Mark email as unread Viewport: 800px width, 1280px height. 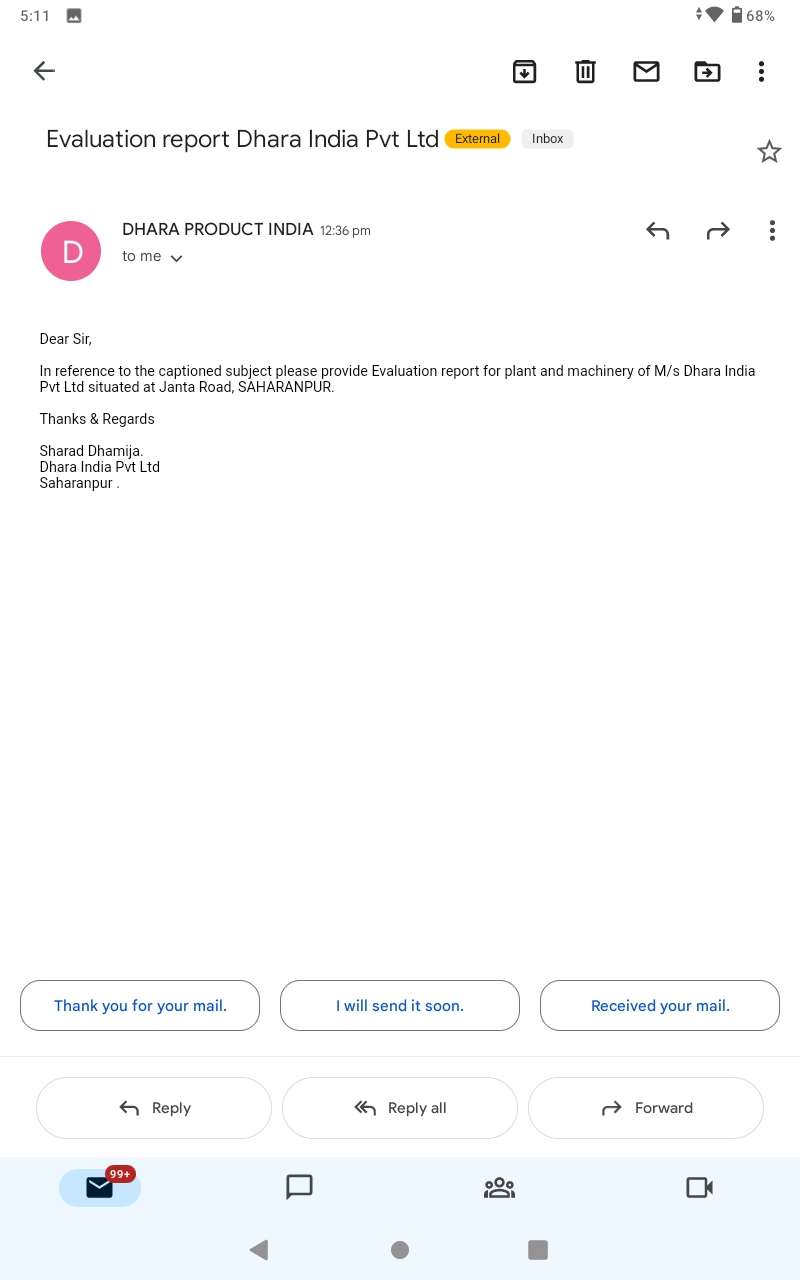click(x=646, y=71)
